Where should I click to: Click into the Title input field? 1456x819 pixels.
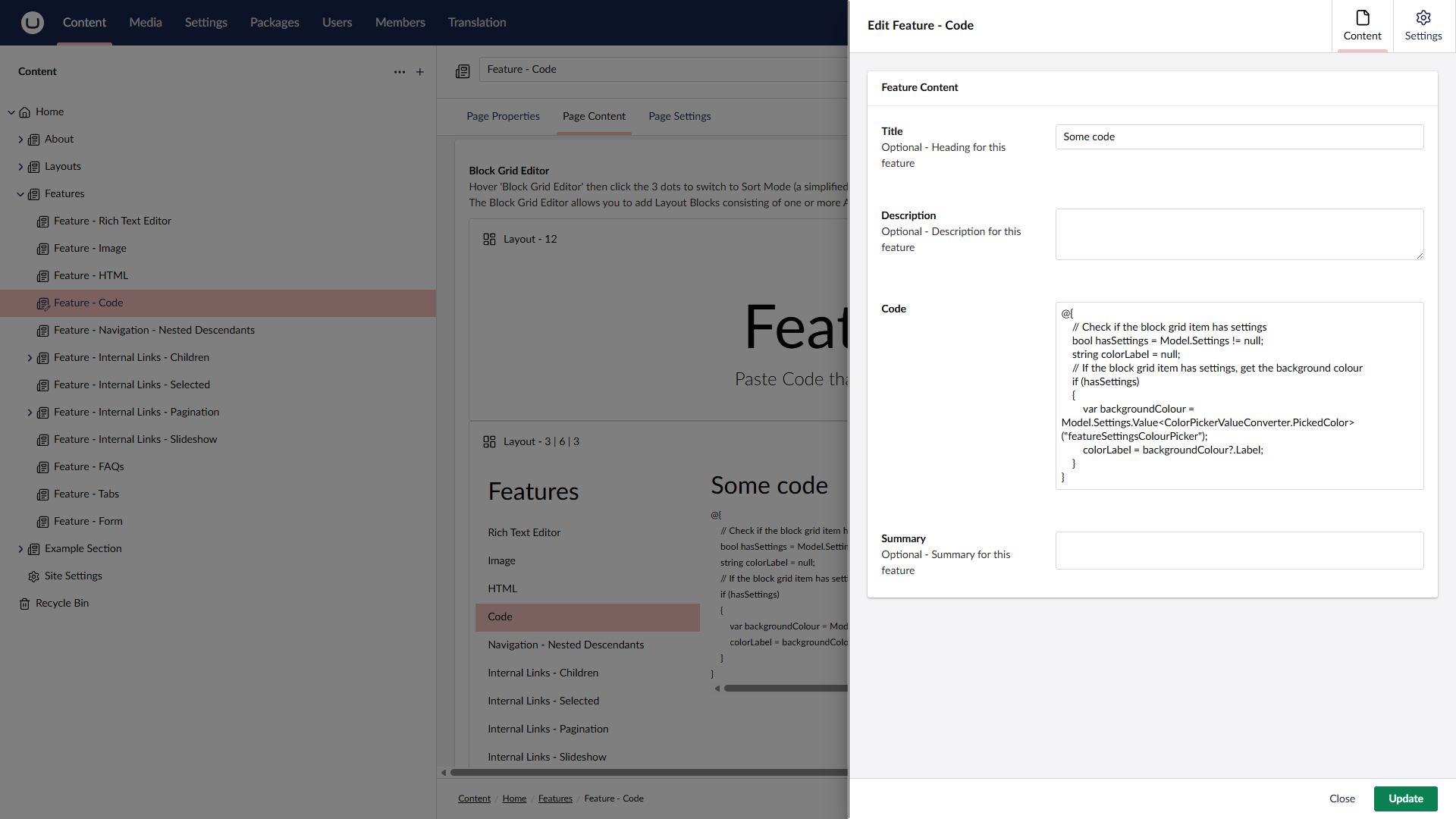1238,137
